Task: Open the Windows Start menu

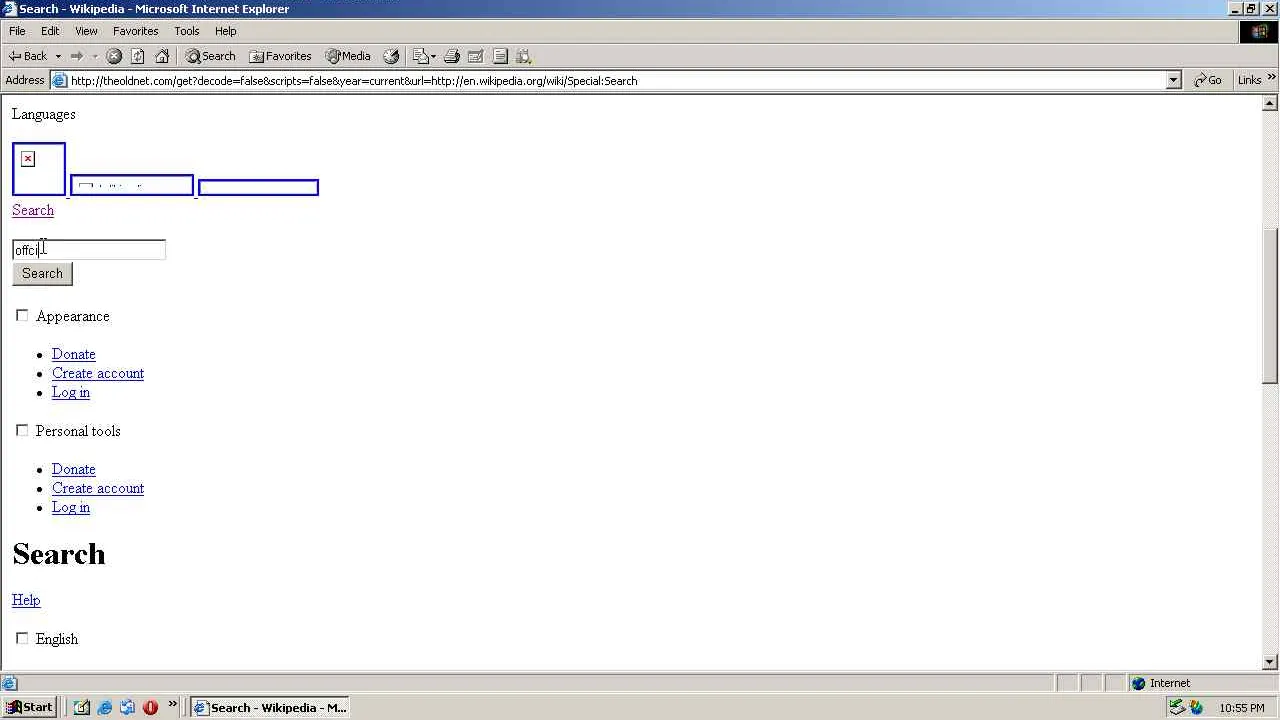Action: (30, 707)
